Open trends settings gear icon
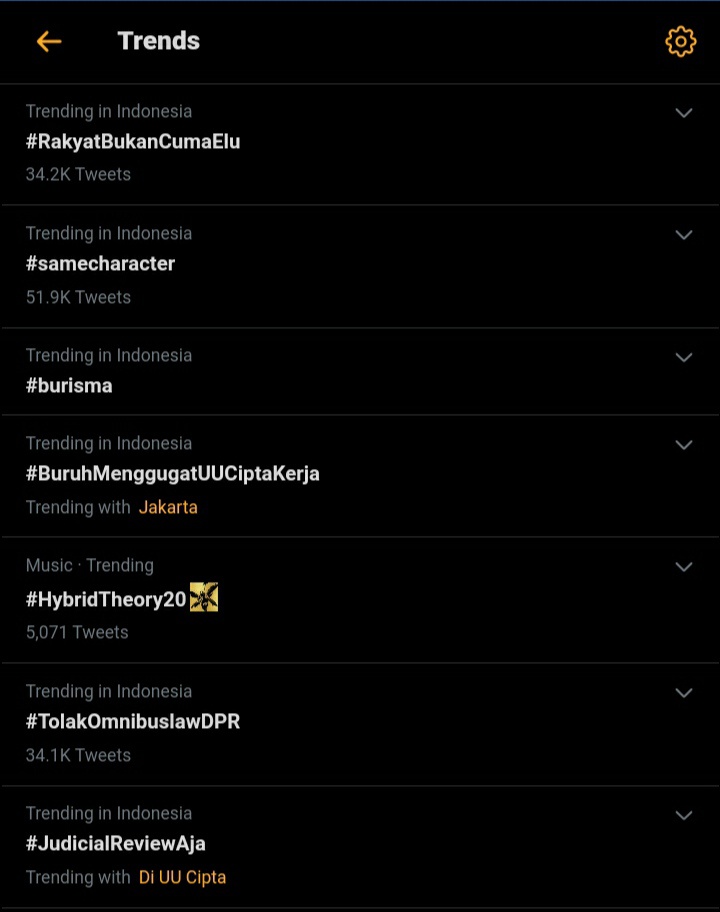This screenshot has width=720, height=912. click(x=680, y=41)
